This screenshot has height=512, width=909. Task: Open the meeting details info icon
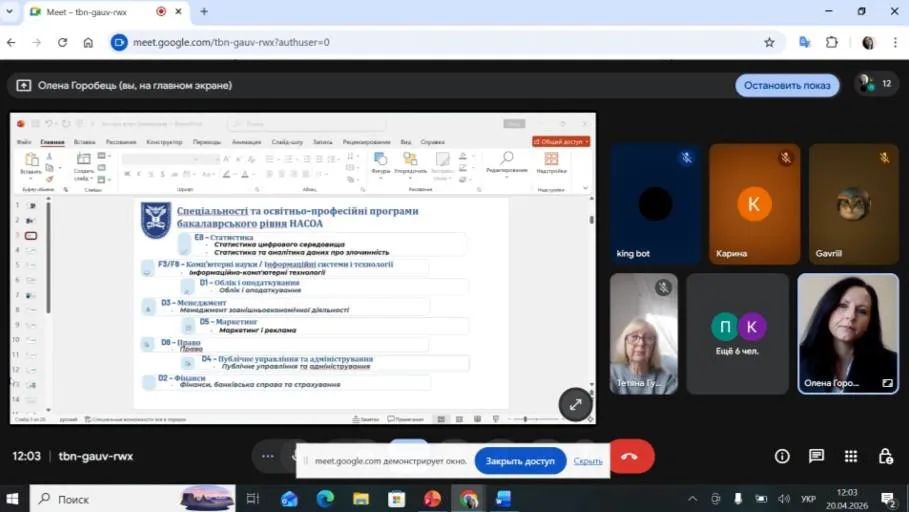[x=782, y=456]
